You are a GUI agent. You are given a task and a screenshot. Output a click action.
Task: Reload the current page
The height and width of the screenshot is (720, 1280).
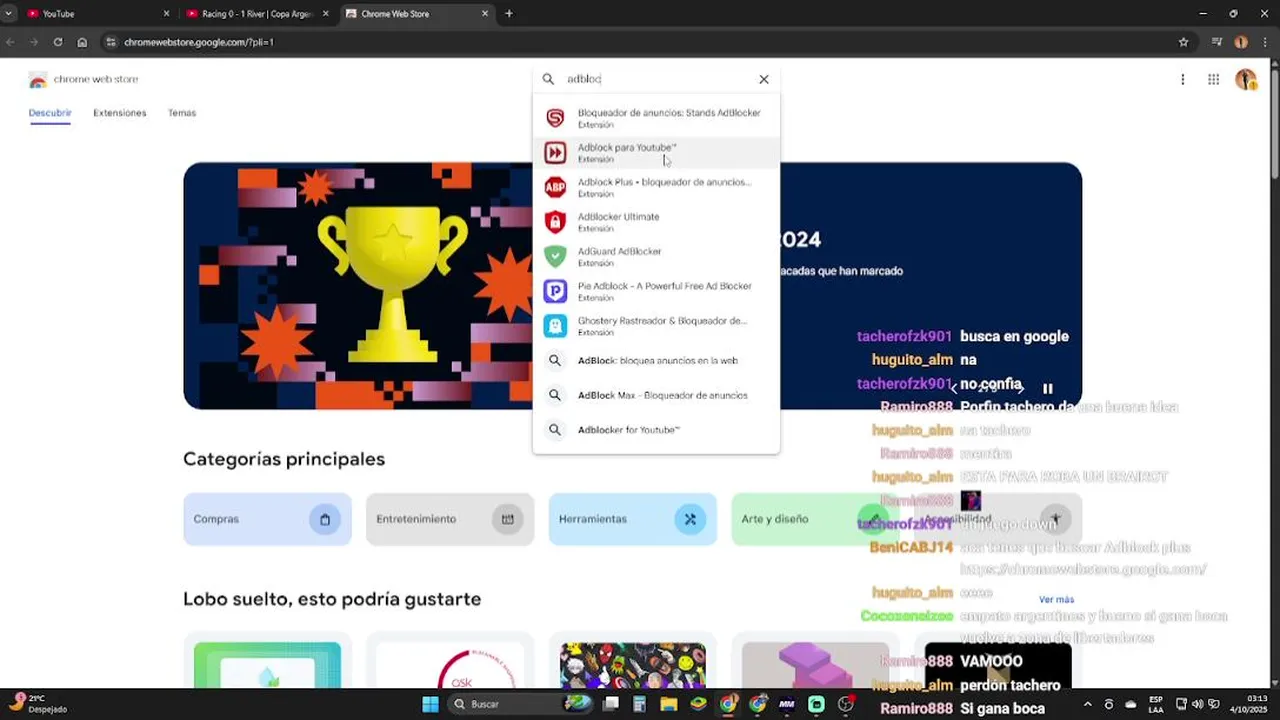(58, 42)
